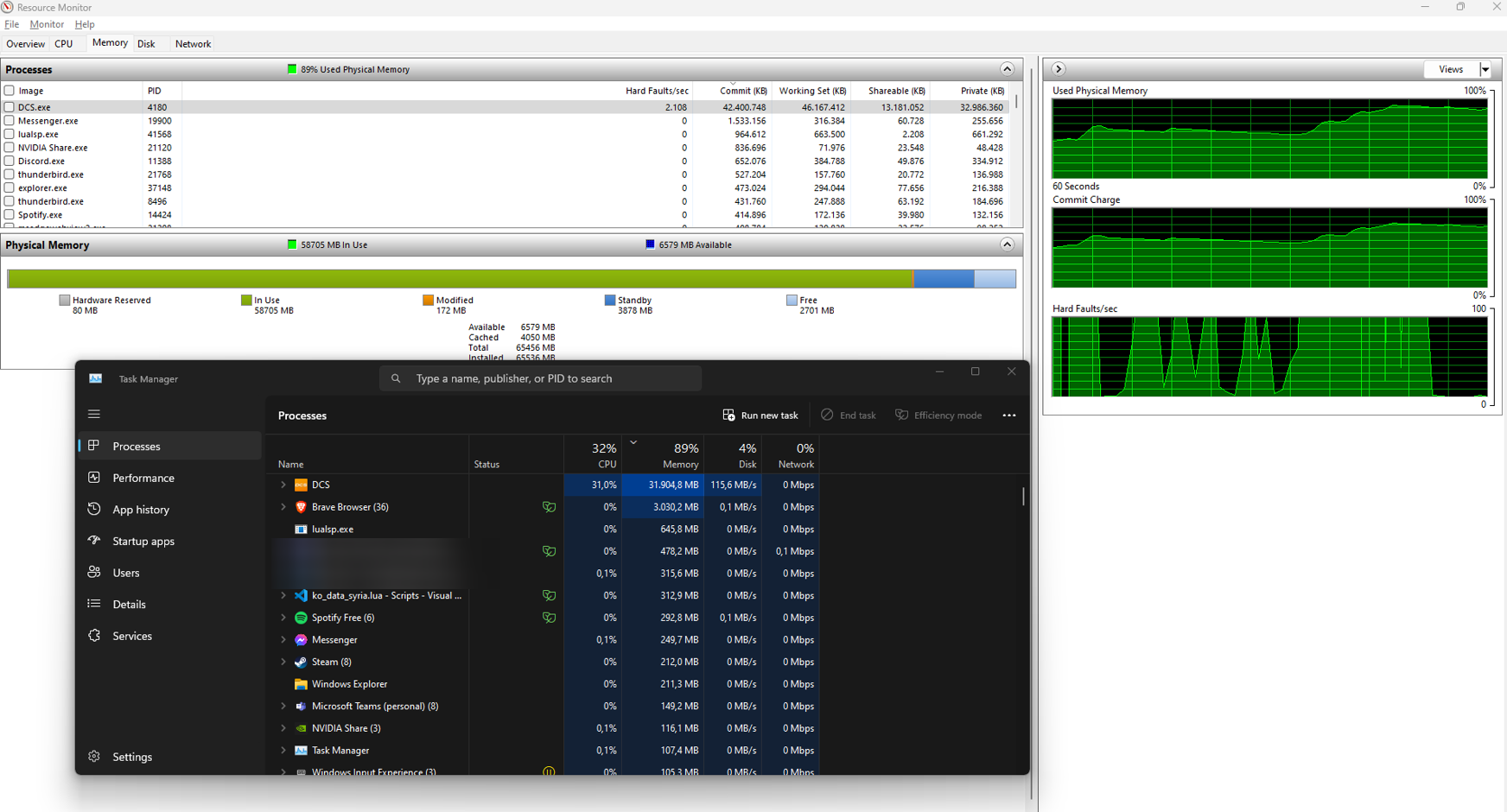
Task: Open the Views dropdown arrow
Action: click(x=1485, y=70)
